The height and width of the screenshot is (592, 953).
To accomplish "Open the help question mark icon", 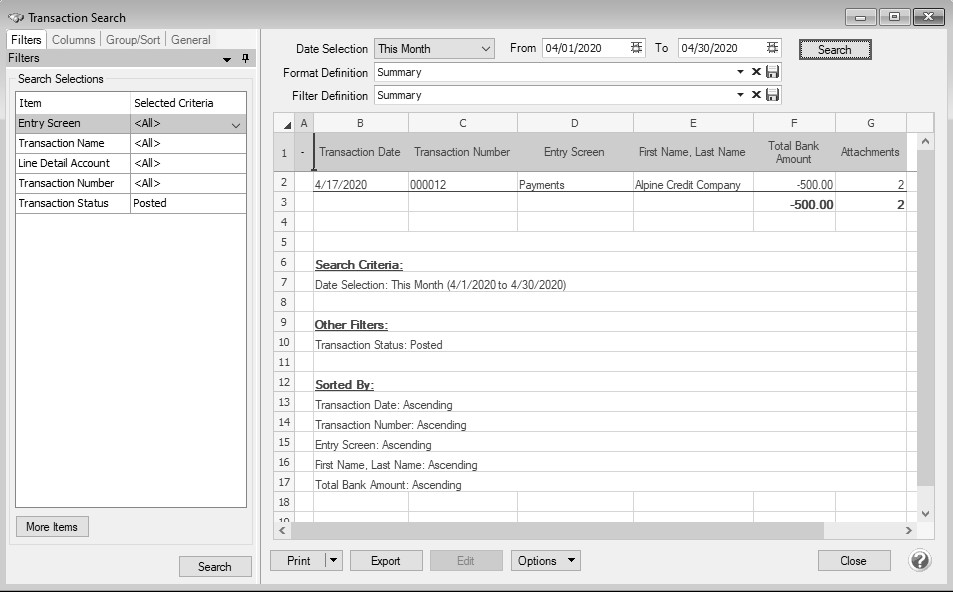I will tap(920, 560).
